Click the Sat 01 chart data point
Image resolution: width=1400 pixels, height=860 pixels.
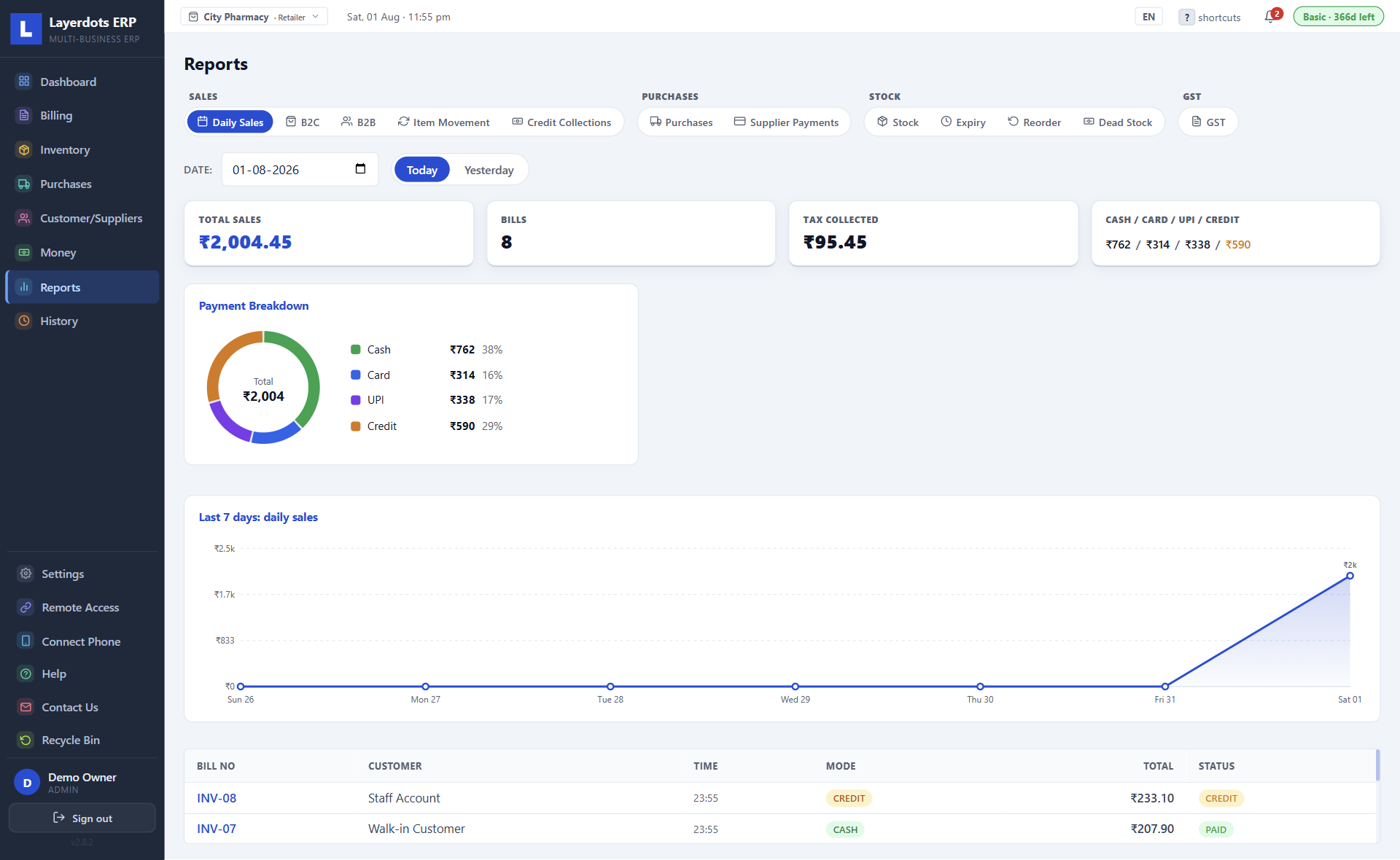[x=1350, y=576]
